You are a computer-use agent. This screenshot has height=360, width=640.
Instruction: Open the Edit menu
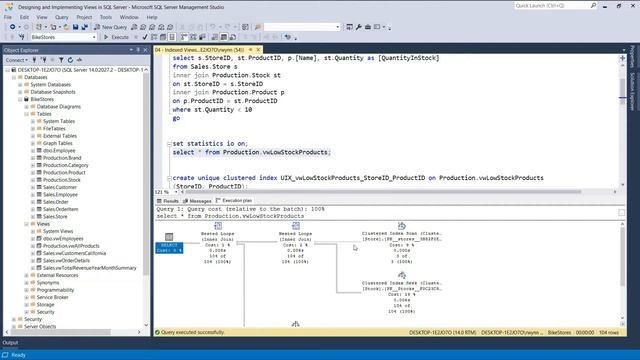(x=24, y=17)
